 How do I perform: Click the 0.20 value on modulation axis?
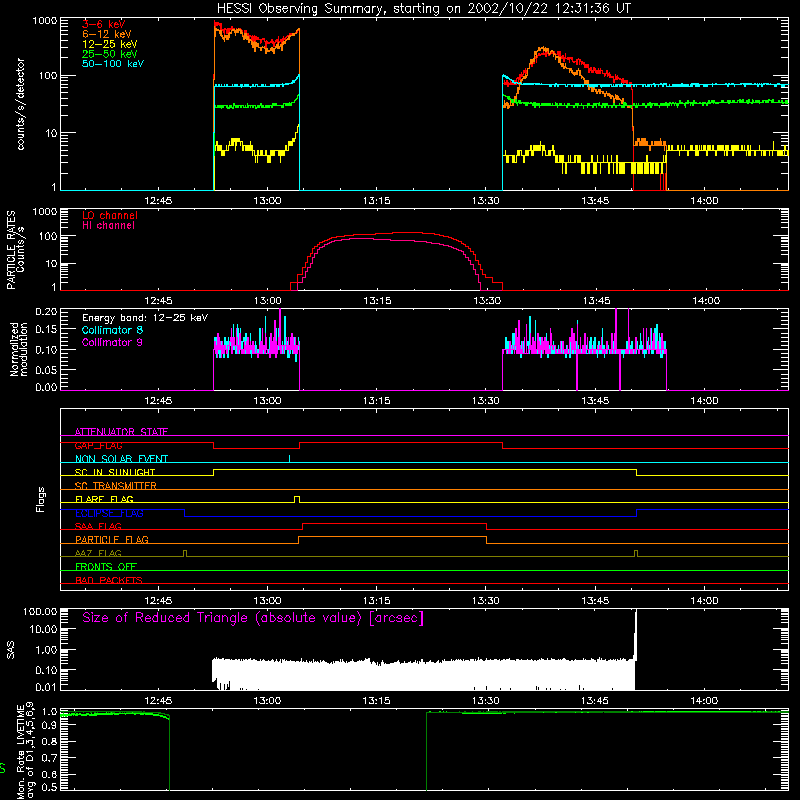coord(46,311)
